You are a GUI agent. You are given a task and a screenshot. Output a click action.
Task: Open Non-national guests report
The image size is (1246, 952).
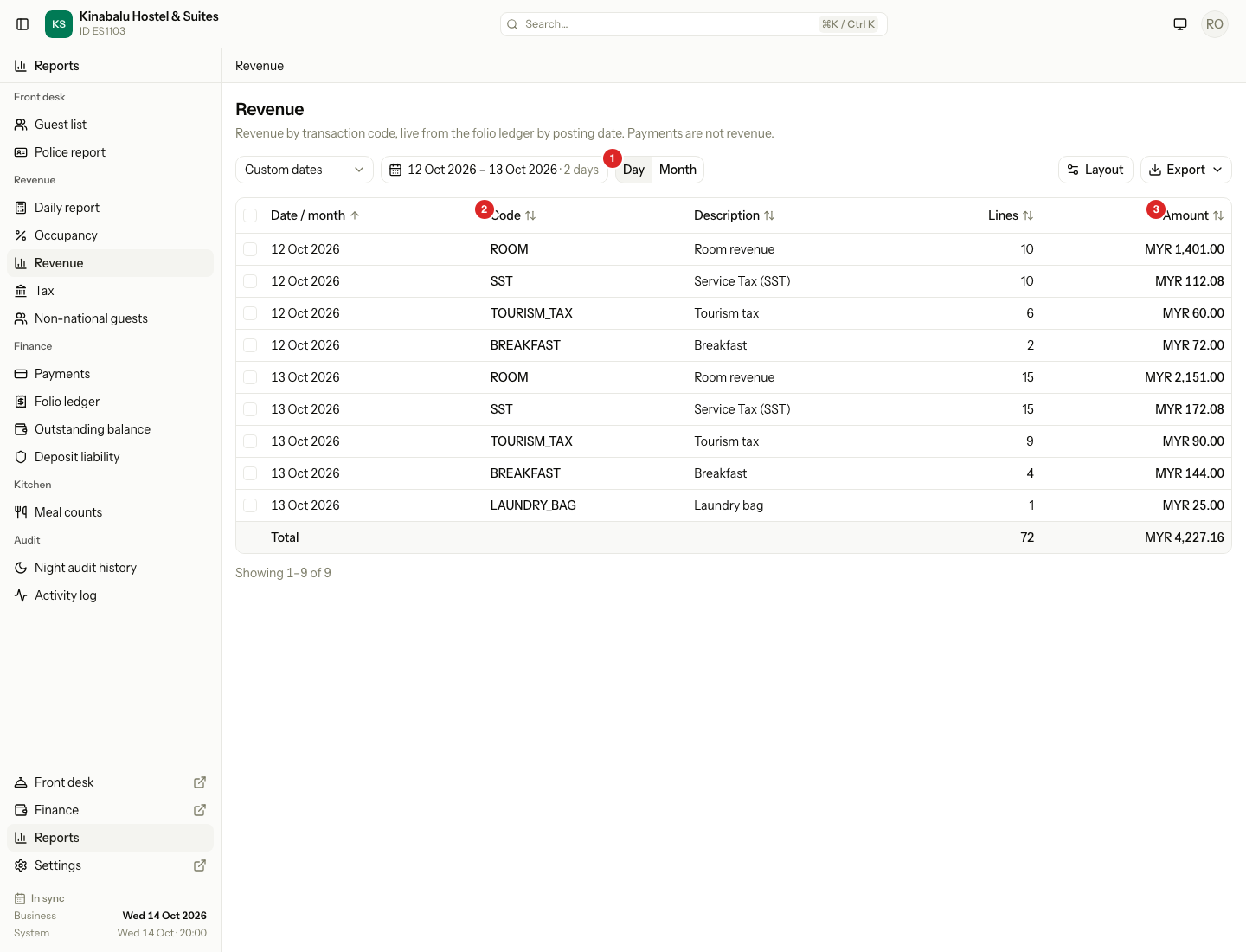coord(110,318)
